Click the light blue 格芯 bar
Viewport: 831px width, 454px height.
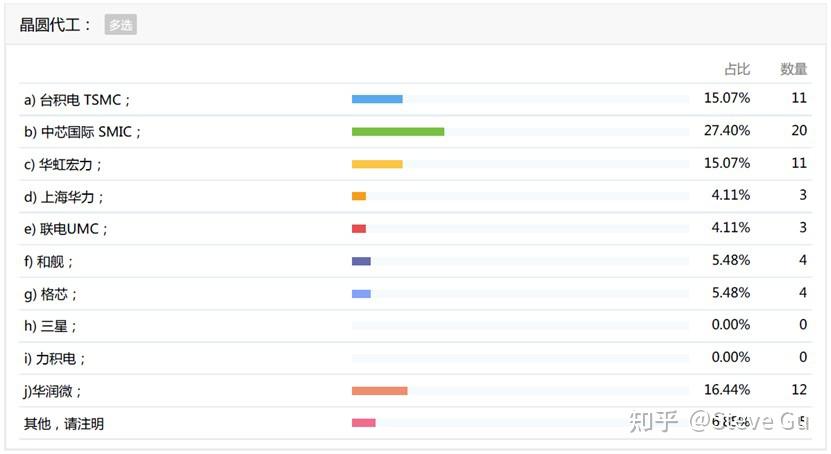pyautogui.click(x=361, y=293)
